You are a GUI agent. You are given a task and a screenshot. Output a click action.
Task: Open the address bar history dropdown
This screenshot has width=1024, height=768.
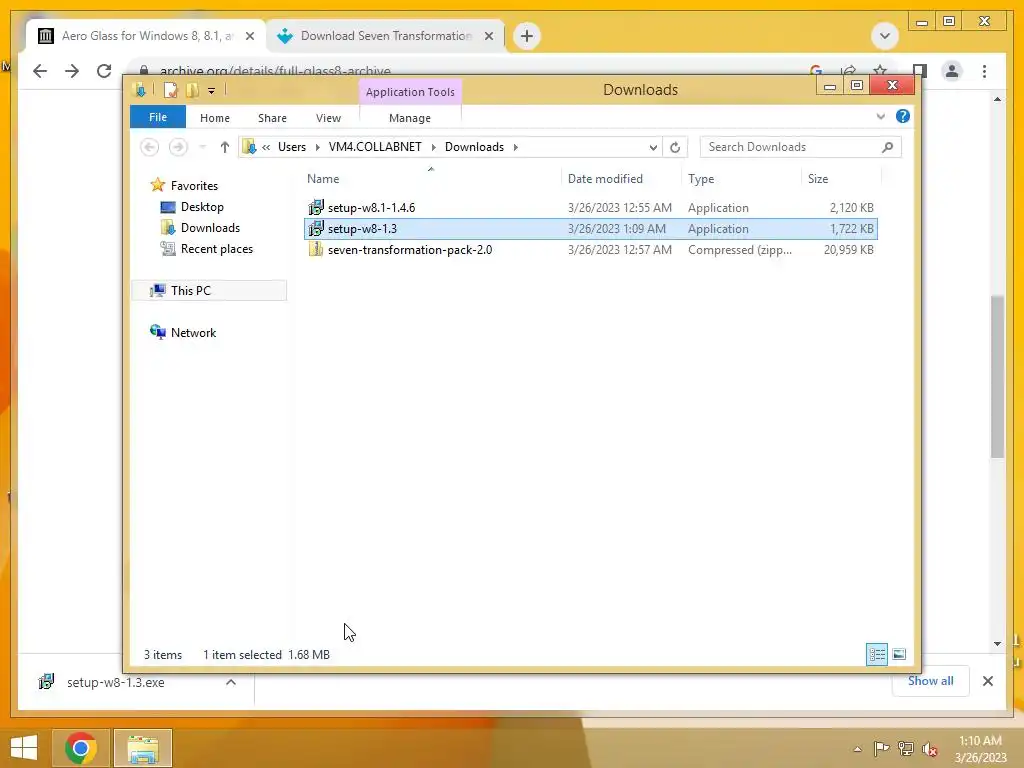coord(653,148)
